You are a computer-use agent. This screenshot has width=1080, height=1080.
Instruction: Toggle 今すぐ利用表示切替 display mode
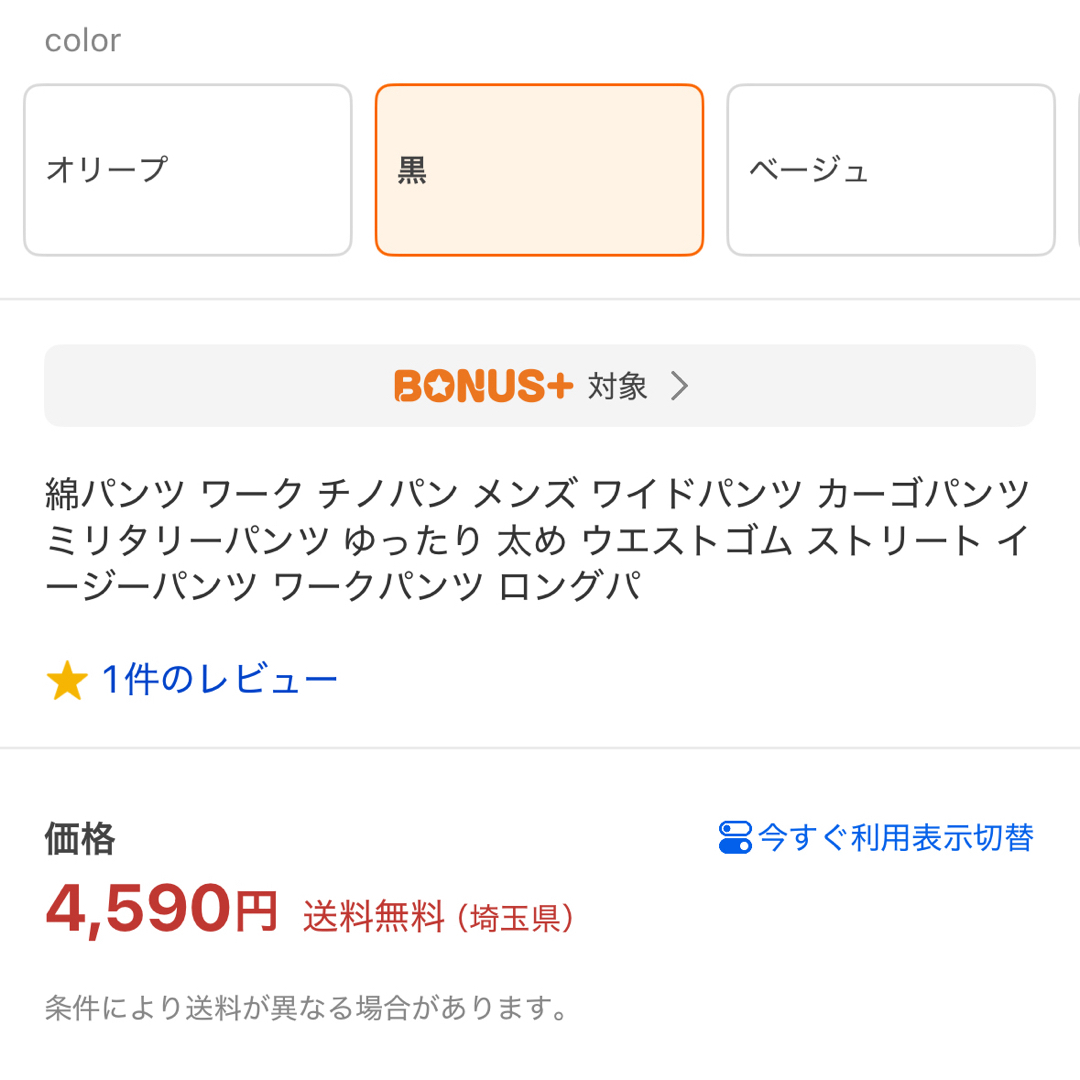coord(875,838)
